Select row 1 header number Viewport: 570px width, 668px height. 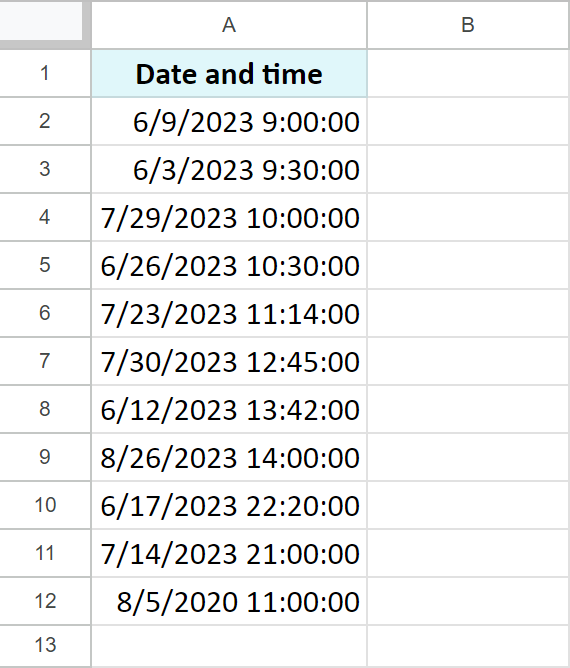tap(45, 73)
